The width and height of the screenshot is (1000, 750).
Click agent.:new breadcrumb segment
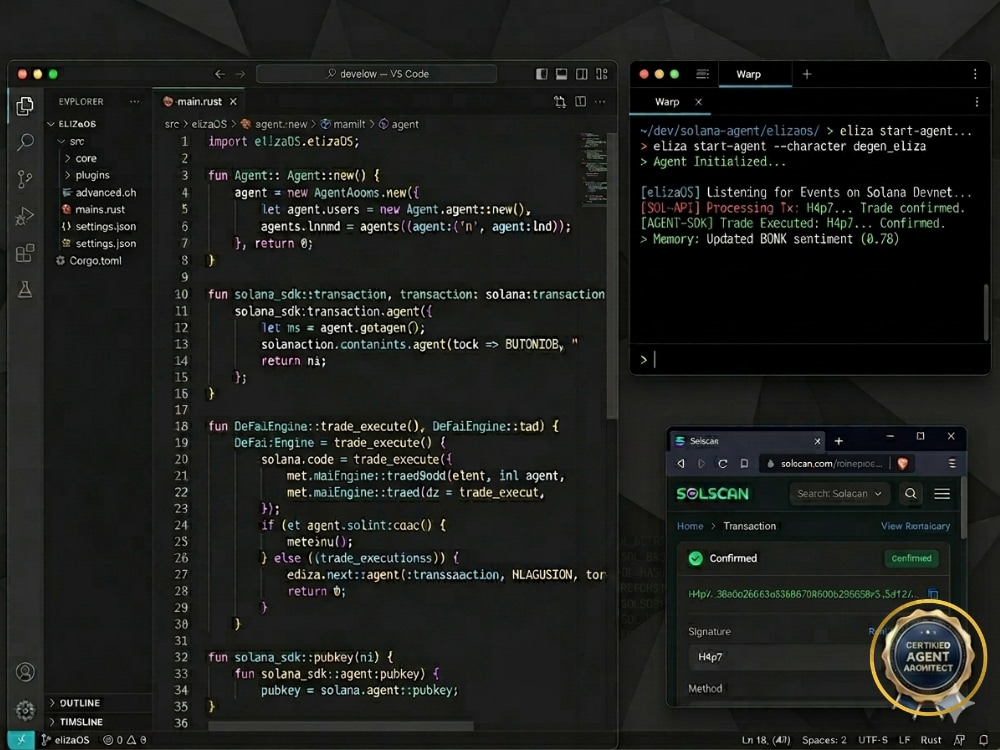[x=274, y=124]
